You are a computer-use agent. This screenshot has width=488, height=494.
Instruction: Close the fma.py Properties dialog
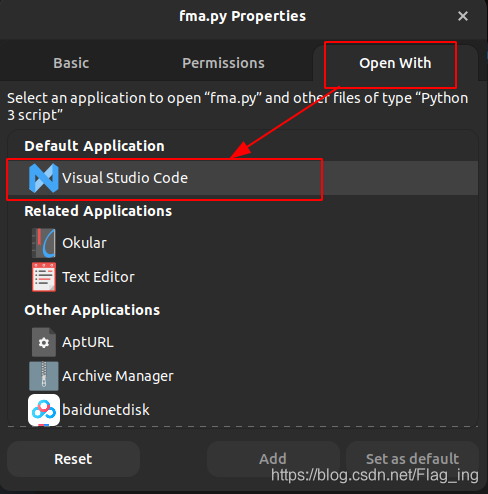pos(463,16)
